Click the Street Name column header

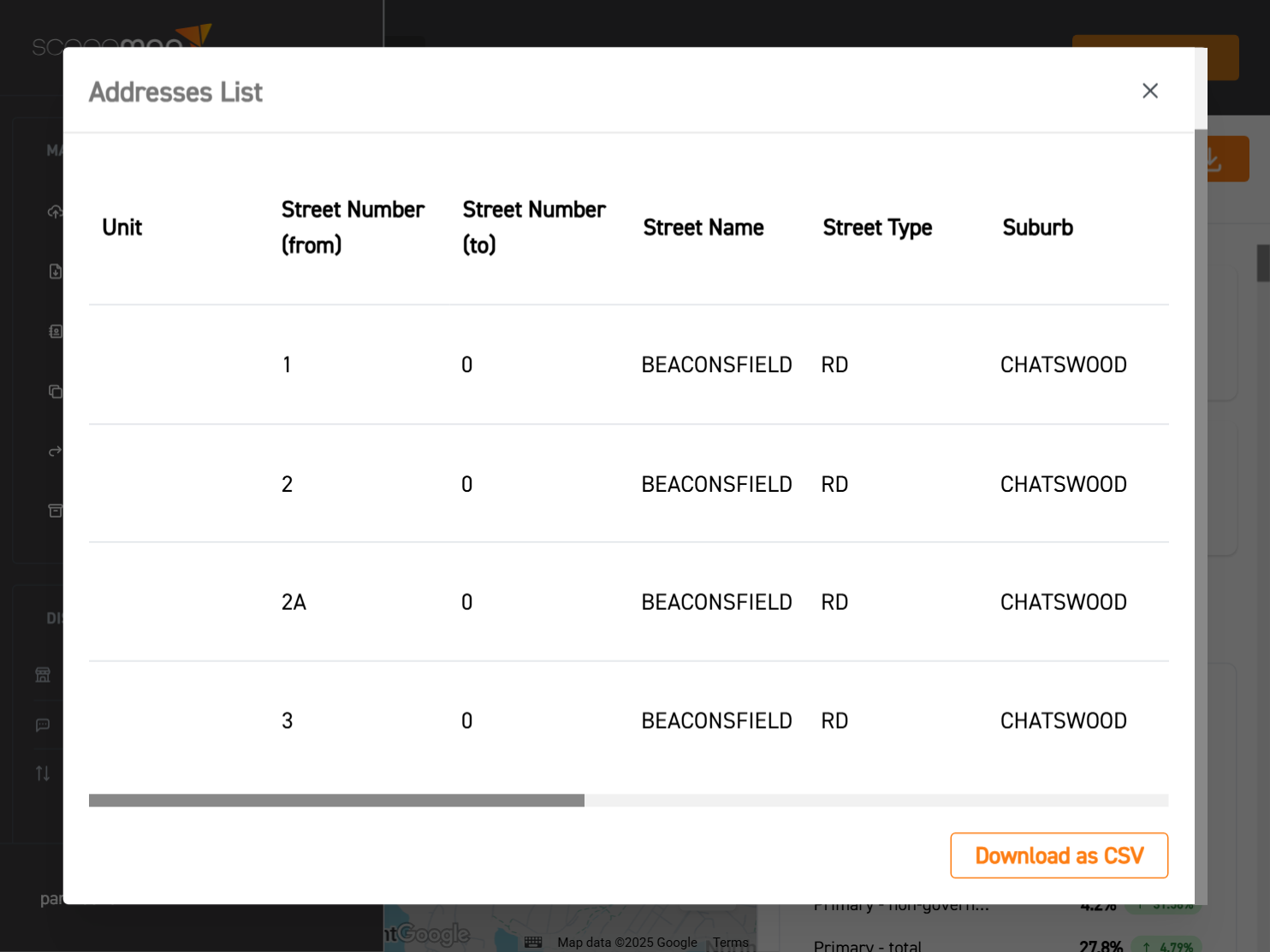coord(703,228)
